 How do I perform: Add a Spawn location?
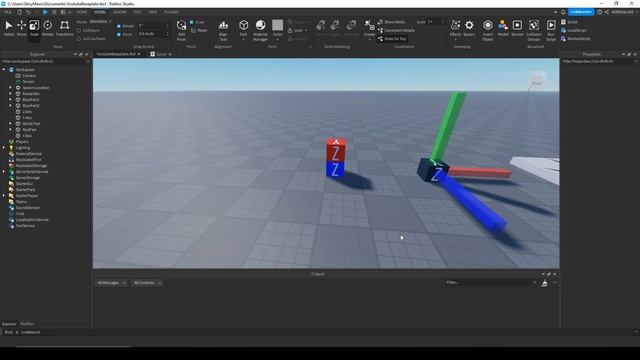469,28
